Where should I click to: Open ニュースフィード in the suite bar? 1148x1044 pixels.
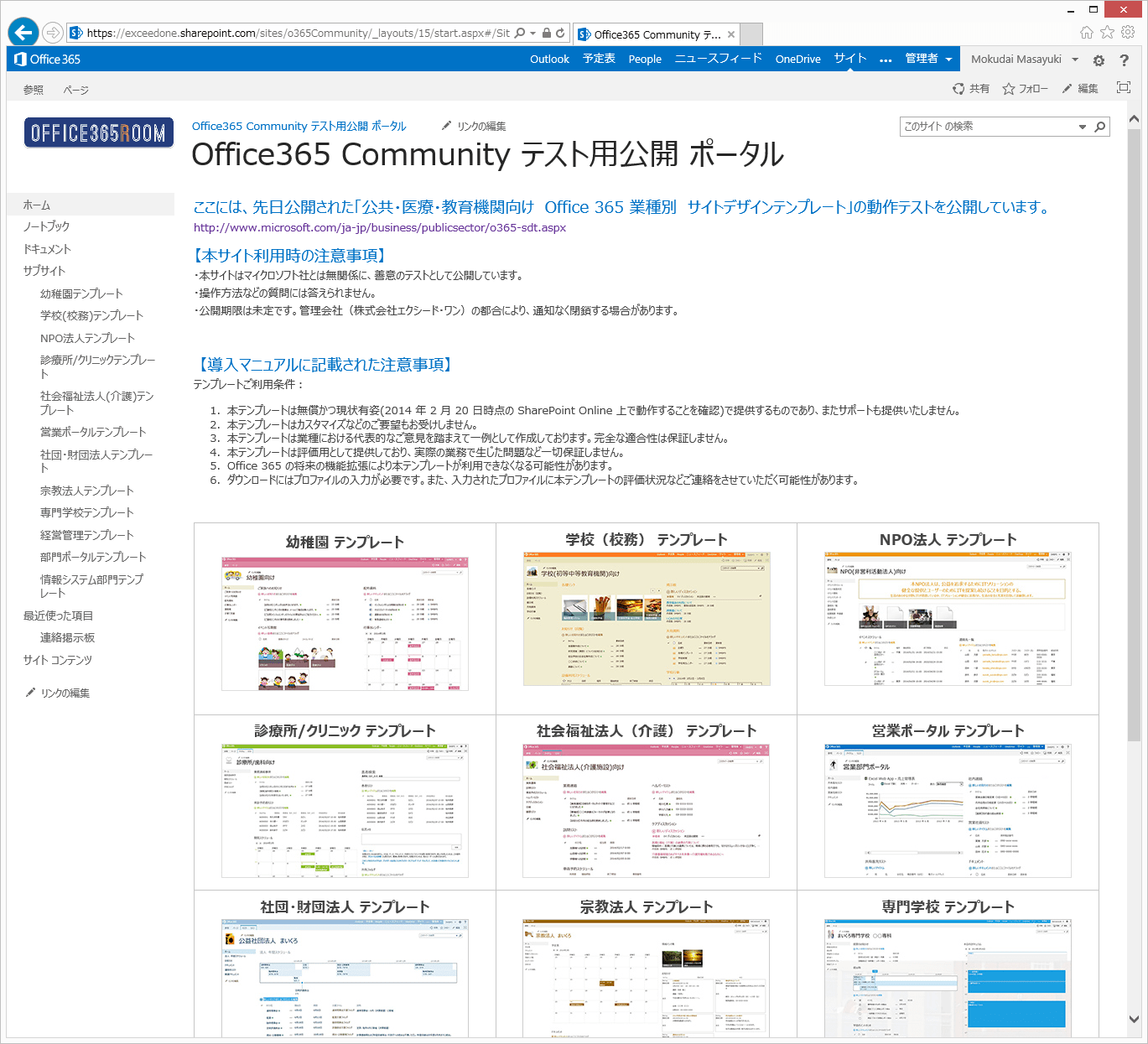tap(719, 59)
